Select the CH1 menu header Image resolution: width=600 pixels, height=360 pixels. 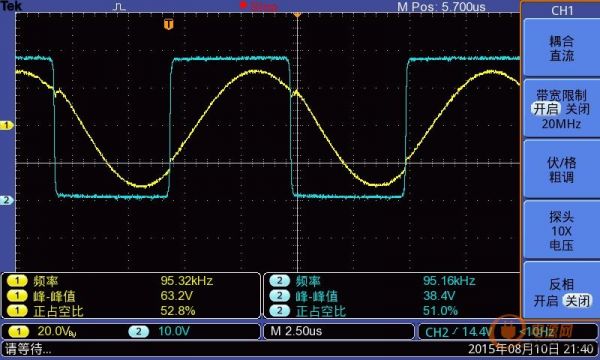562,10
